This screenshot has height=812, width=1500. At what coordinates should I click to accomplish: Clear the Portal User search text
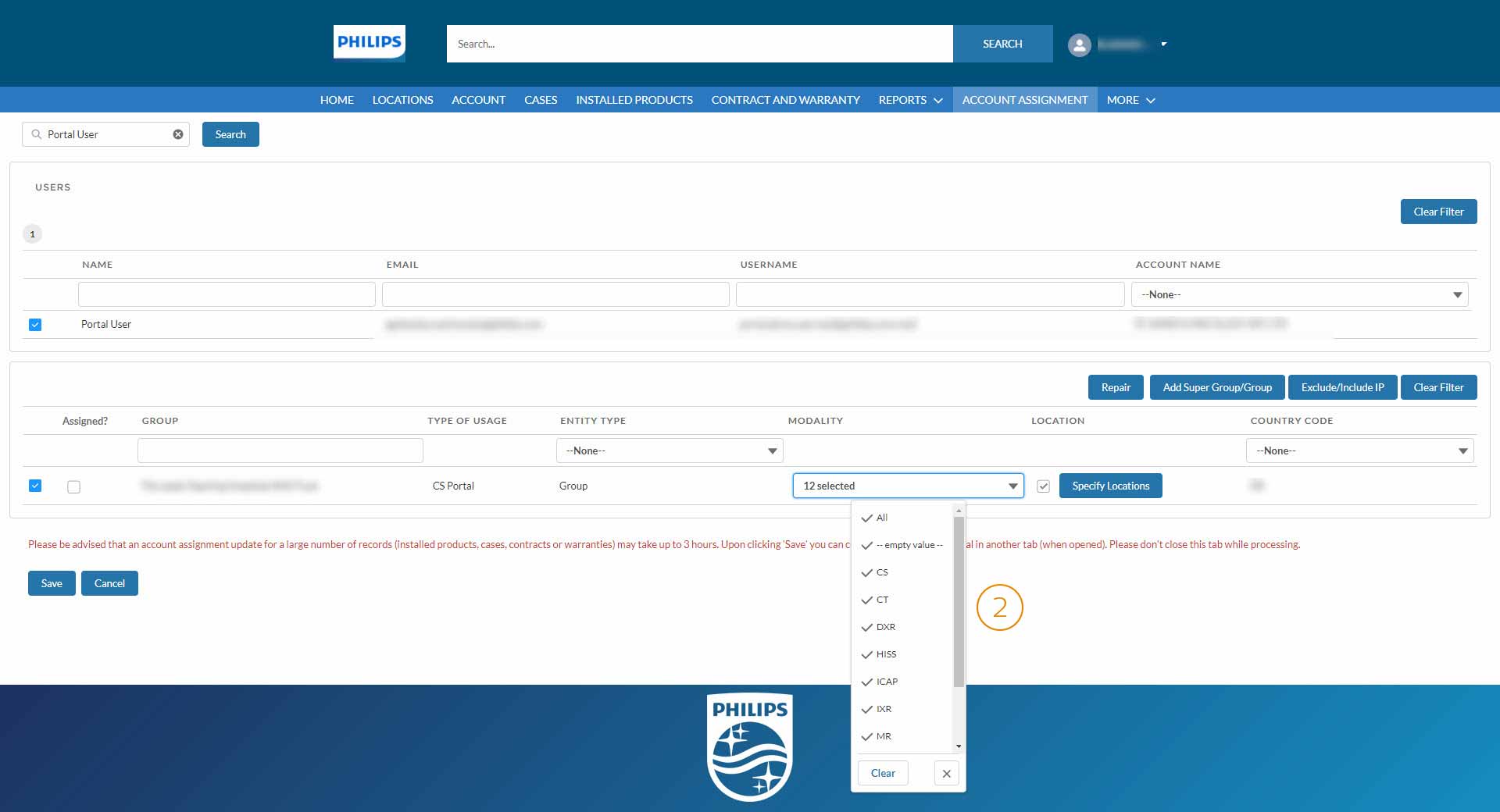pos(178,134)
